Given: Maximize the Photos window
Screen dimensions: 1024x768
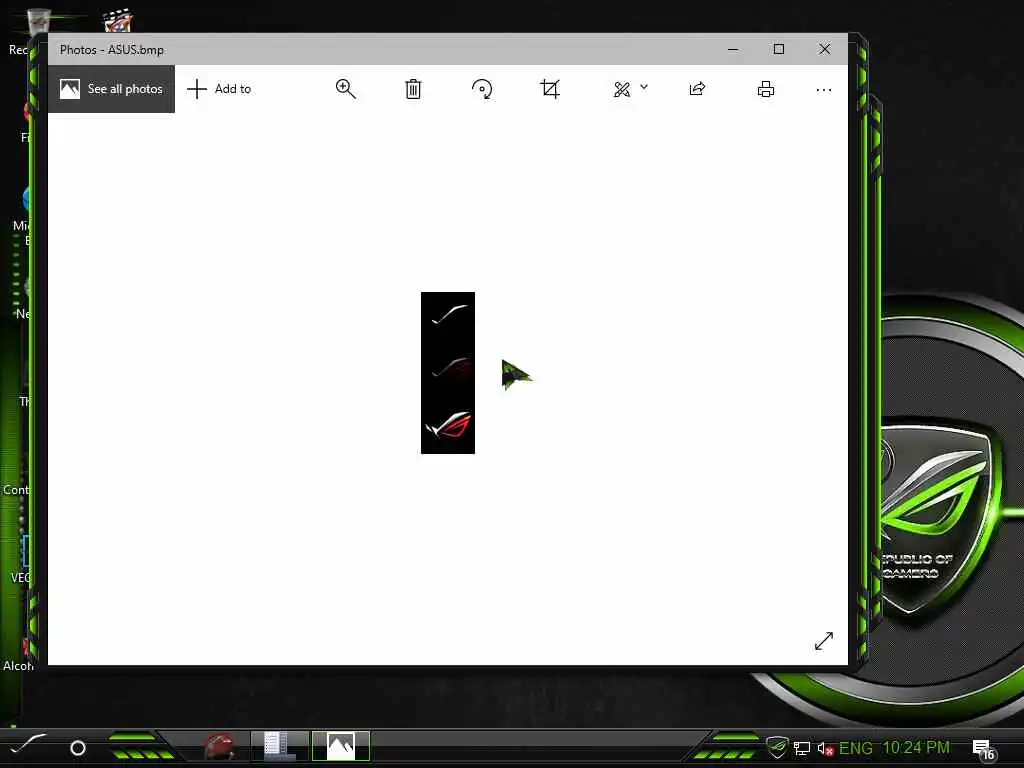Looking at the screenshot, I should [778, 49].
